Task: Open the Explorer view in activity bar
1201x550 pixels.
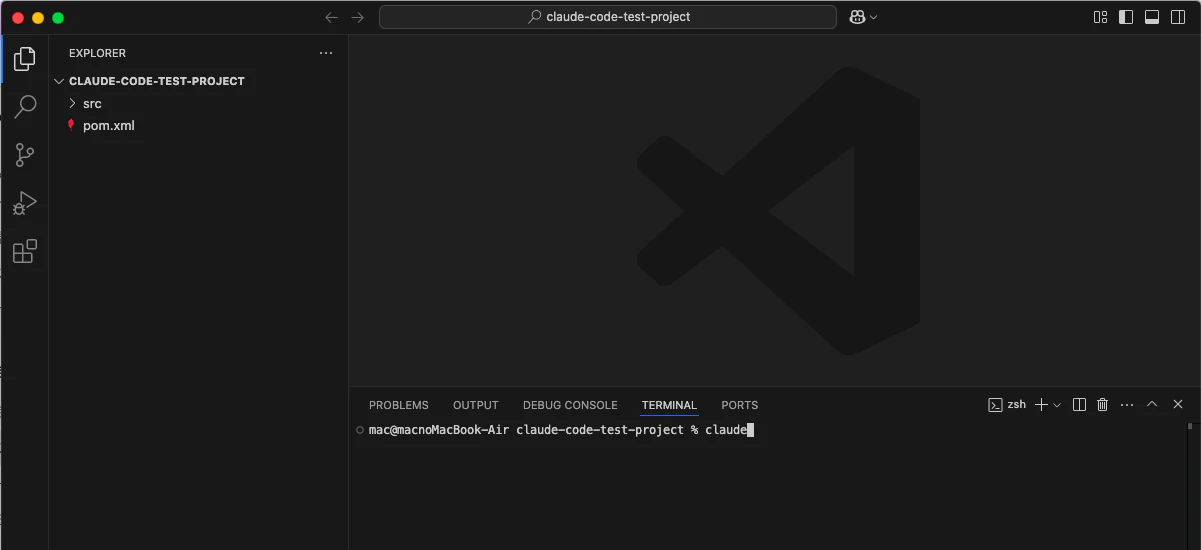Action: pyautogui.click(x=24, y=59)
